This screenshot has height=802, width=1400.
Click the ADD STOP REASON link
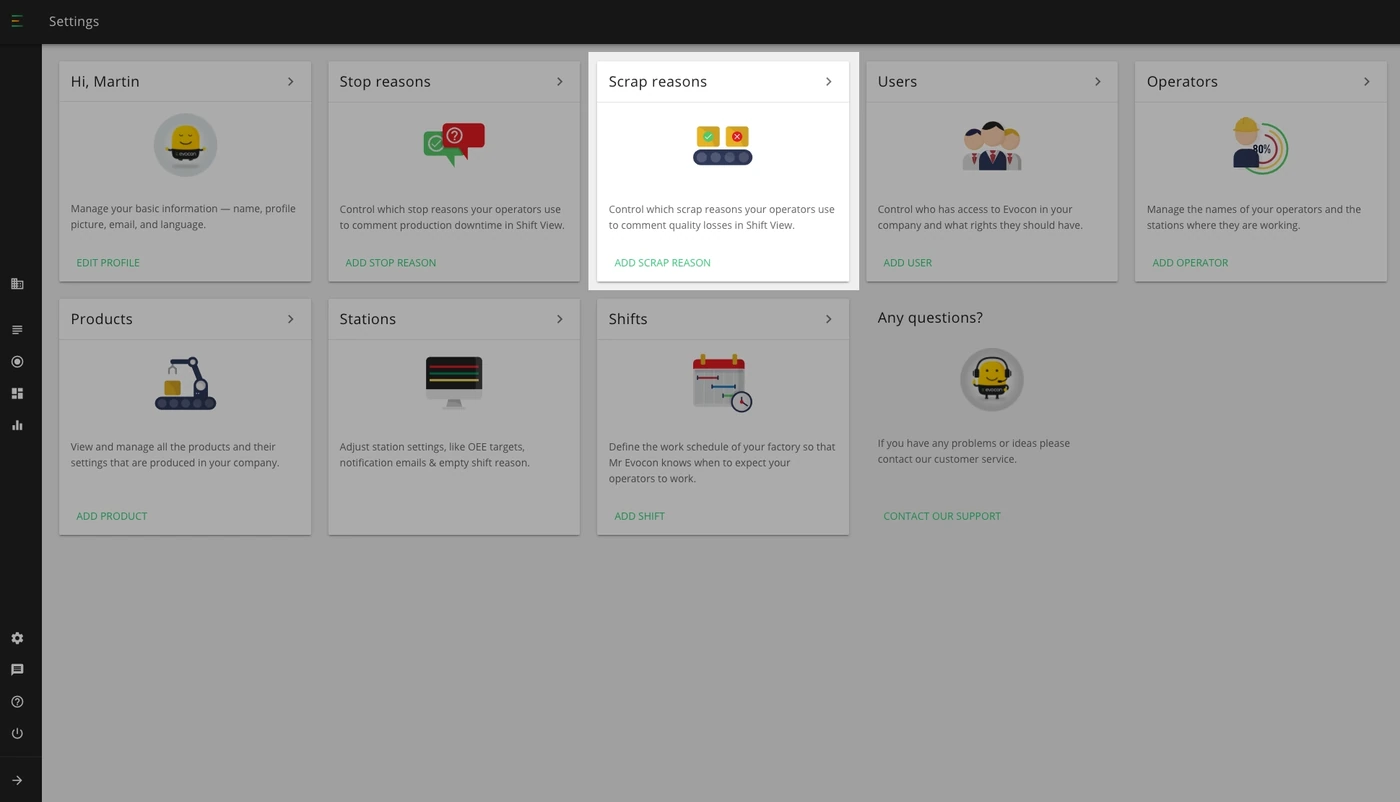tap(390, 263)
